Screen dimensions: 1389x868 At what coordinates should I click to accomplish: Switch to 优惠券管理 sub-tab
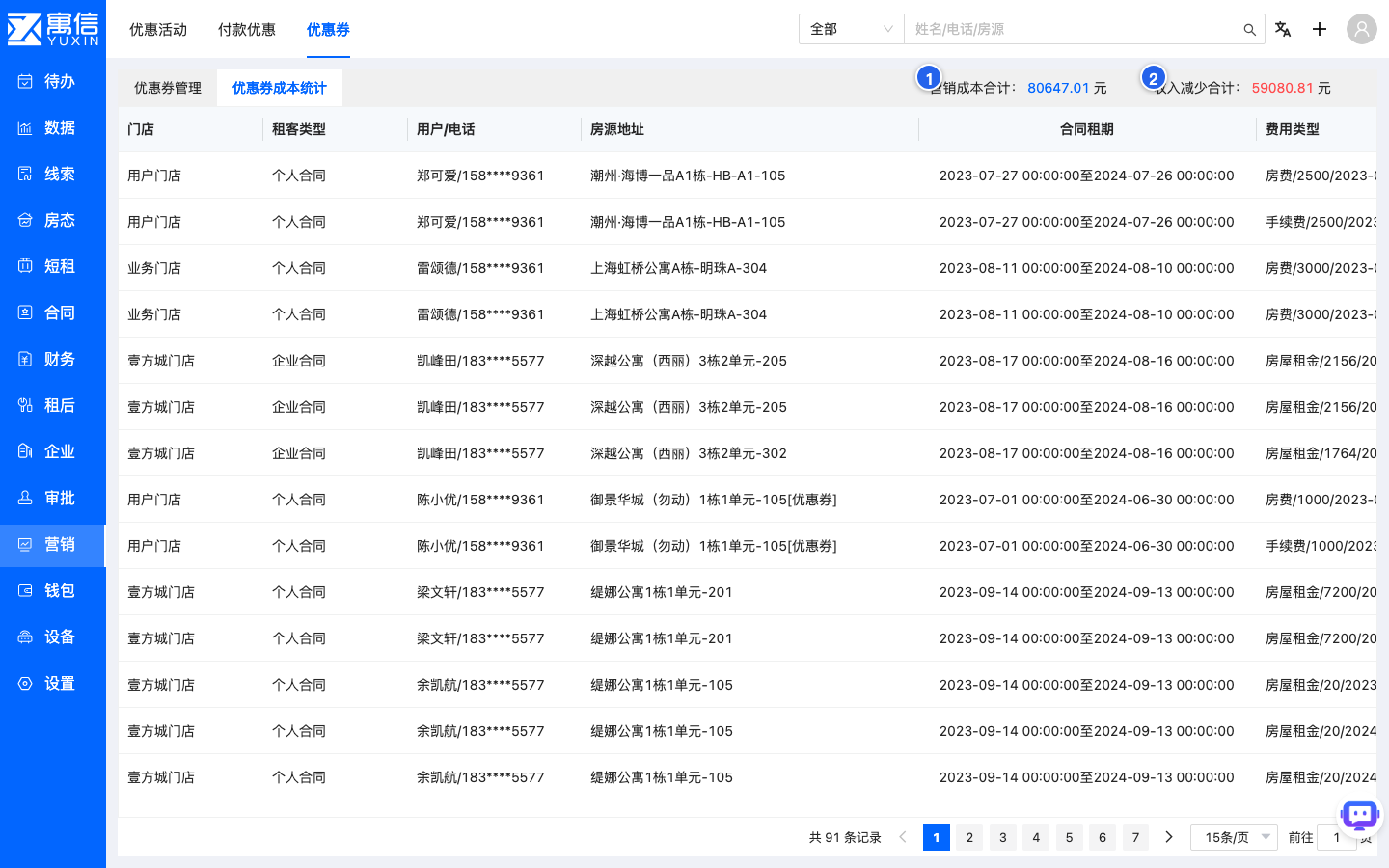[168, 88]
